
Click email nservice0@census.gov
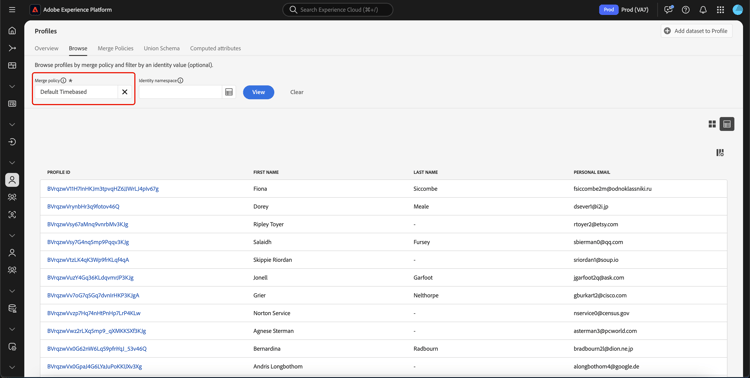(x=601, y=313)
